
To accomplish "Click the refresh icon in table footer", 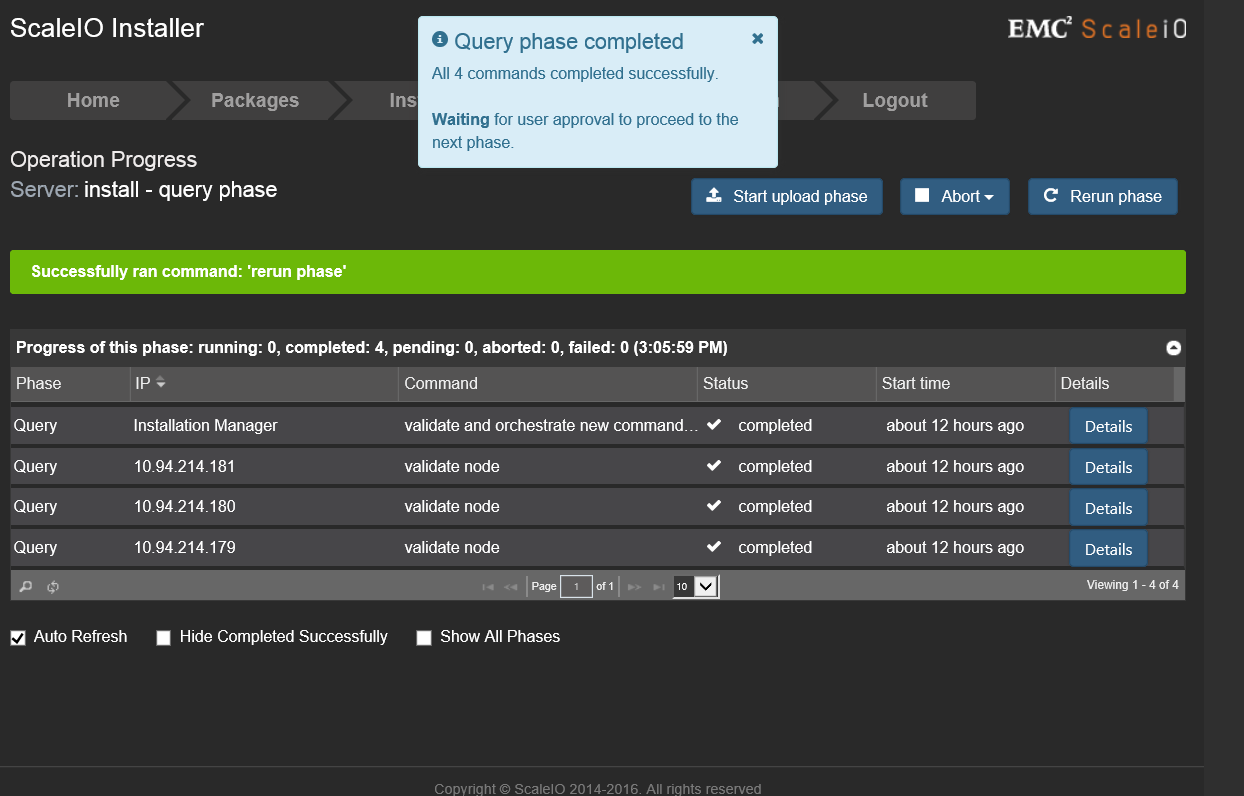I will tap(53, 587).
